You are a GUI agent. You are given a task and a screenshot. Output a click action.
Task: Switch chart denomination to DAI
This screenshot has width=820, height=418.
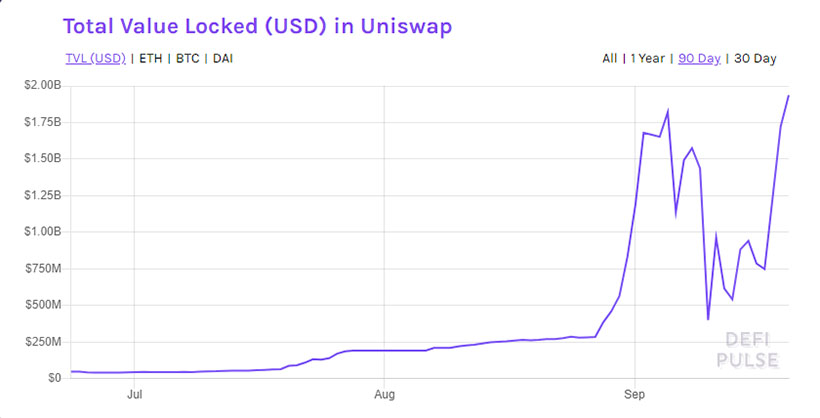coord(223,58)
